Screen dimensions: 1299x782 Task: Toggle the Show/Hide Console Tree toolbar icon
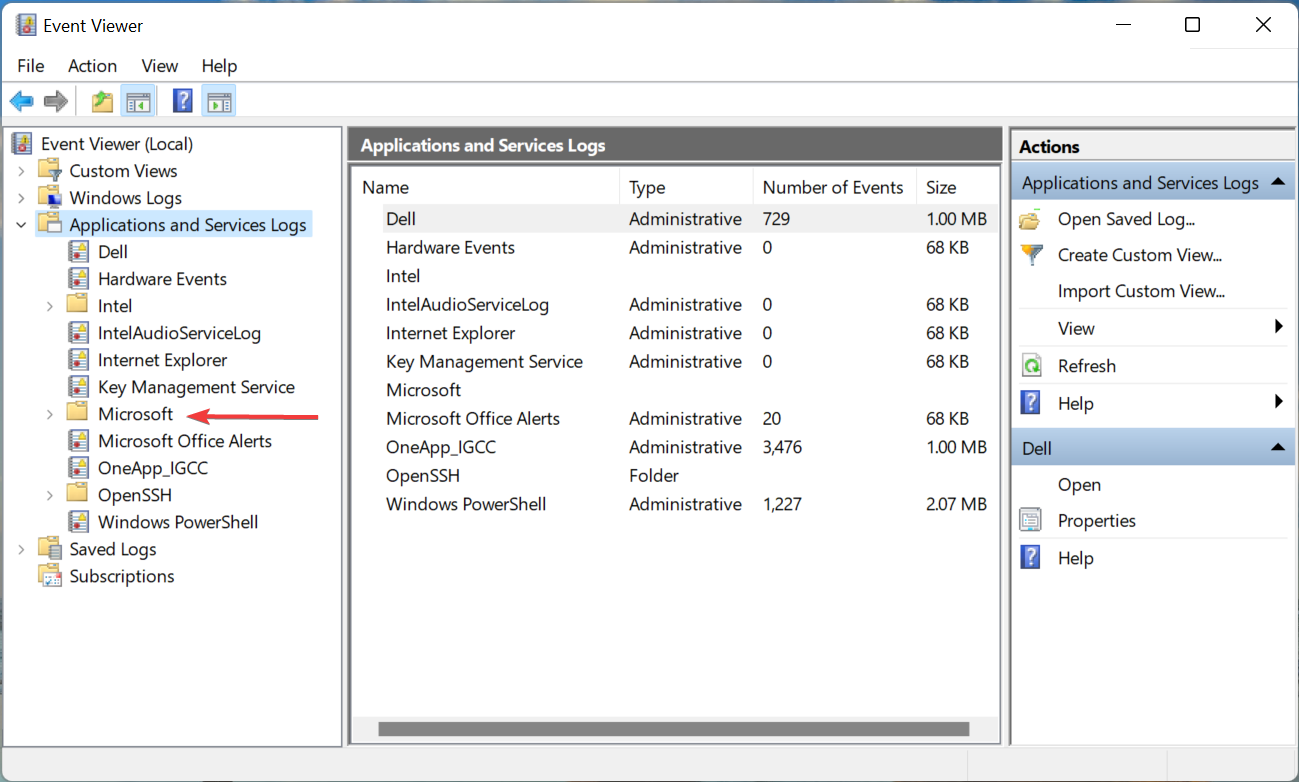coord(137,101)
